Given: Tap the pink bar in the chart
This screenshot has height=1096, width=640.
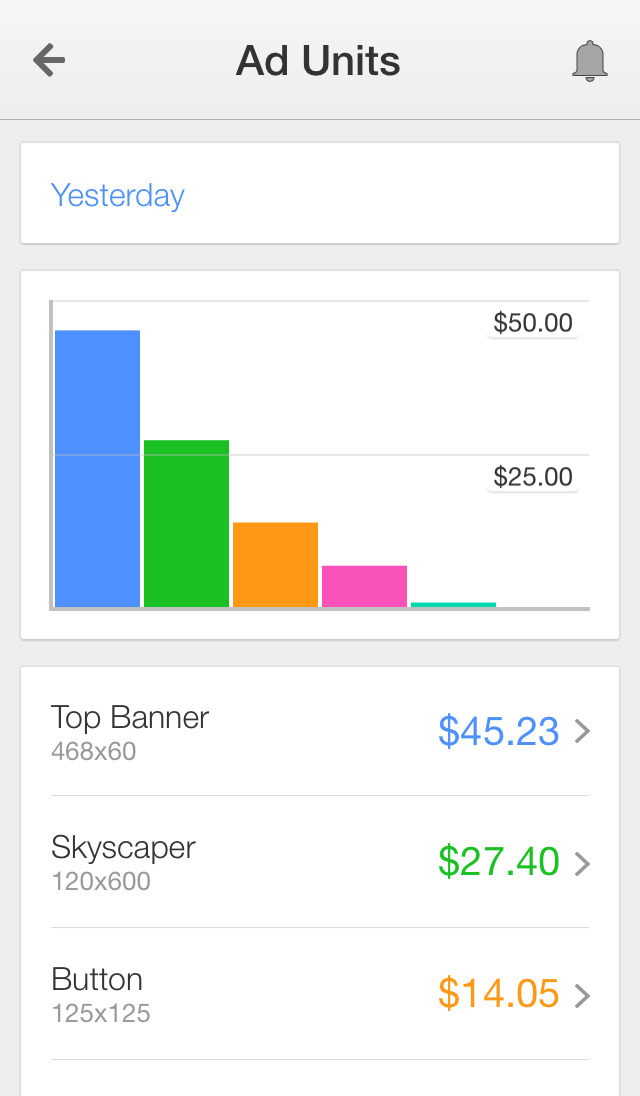Looking at the screenshot, I should [x=364, y=586].
